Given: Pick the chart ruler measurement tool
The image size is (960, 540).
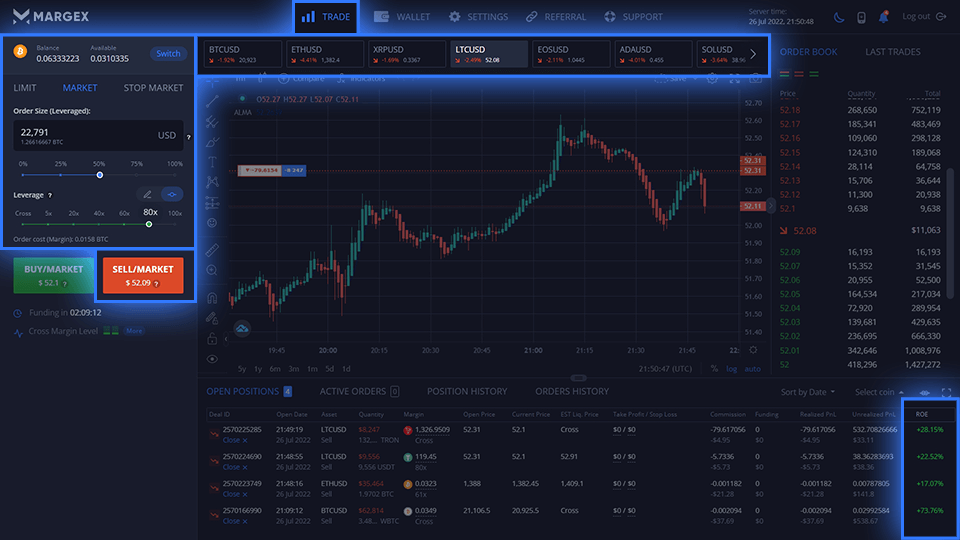Looking at the screenshot, I should click(x=212, y=249).
